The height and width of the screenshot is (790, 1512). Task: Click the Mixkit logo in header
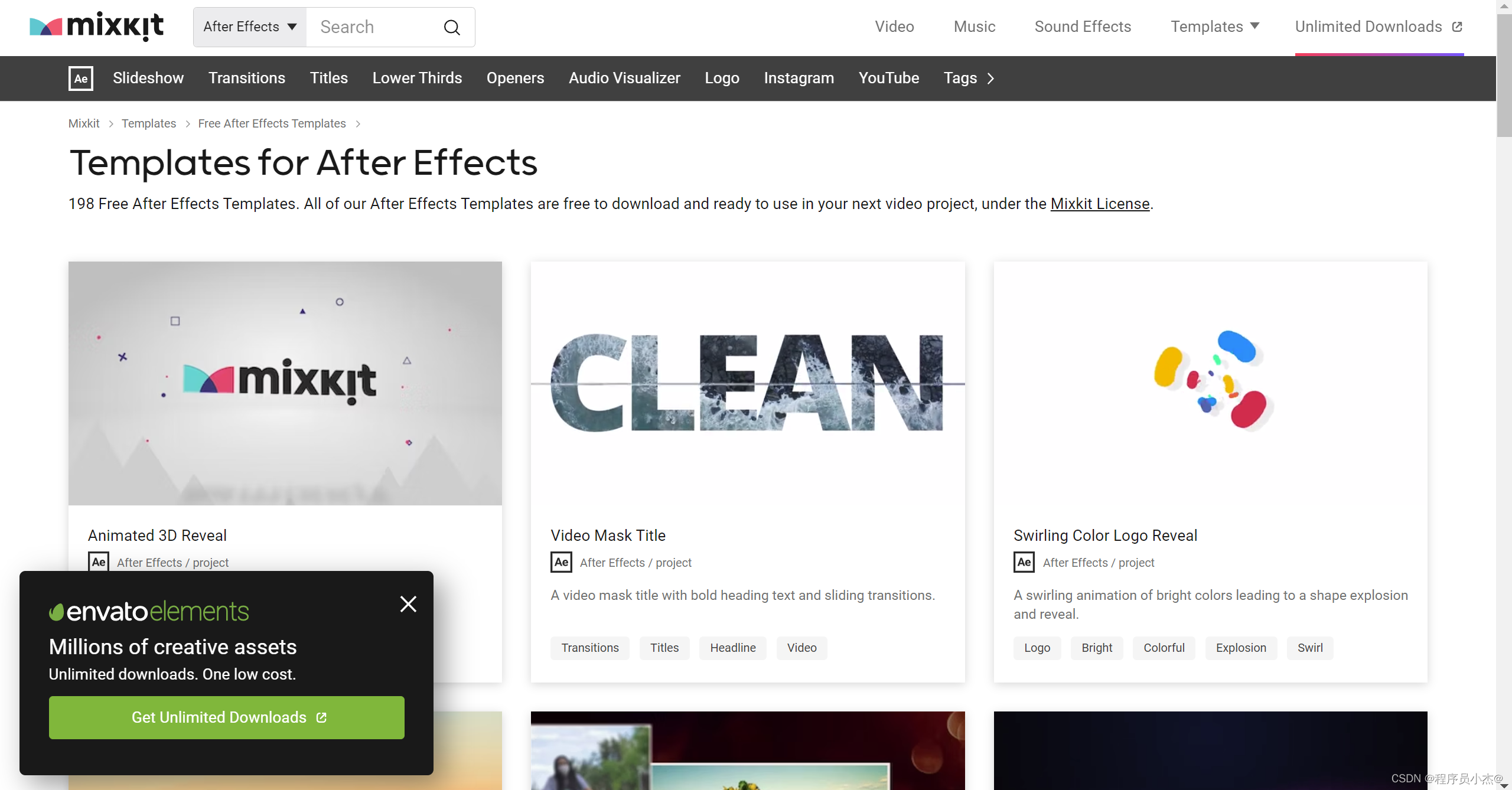click(97, 27)
